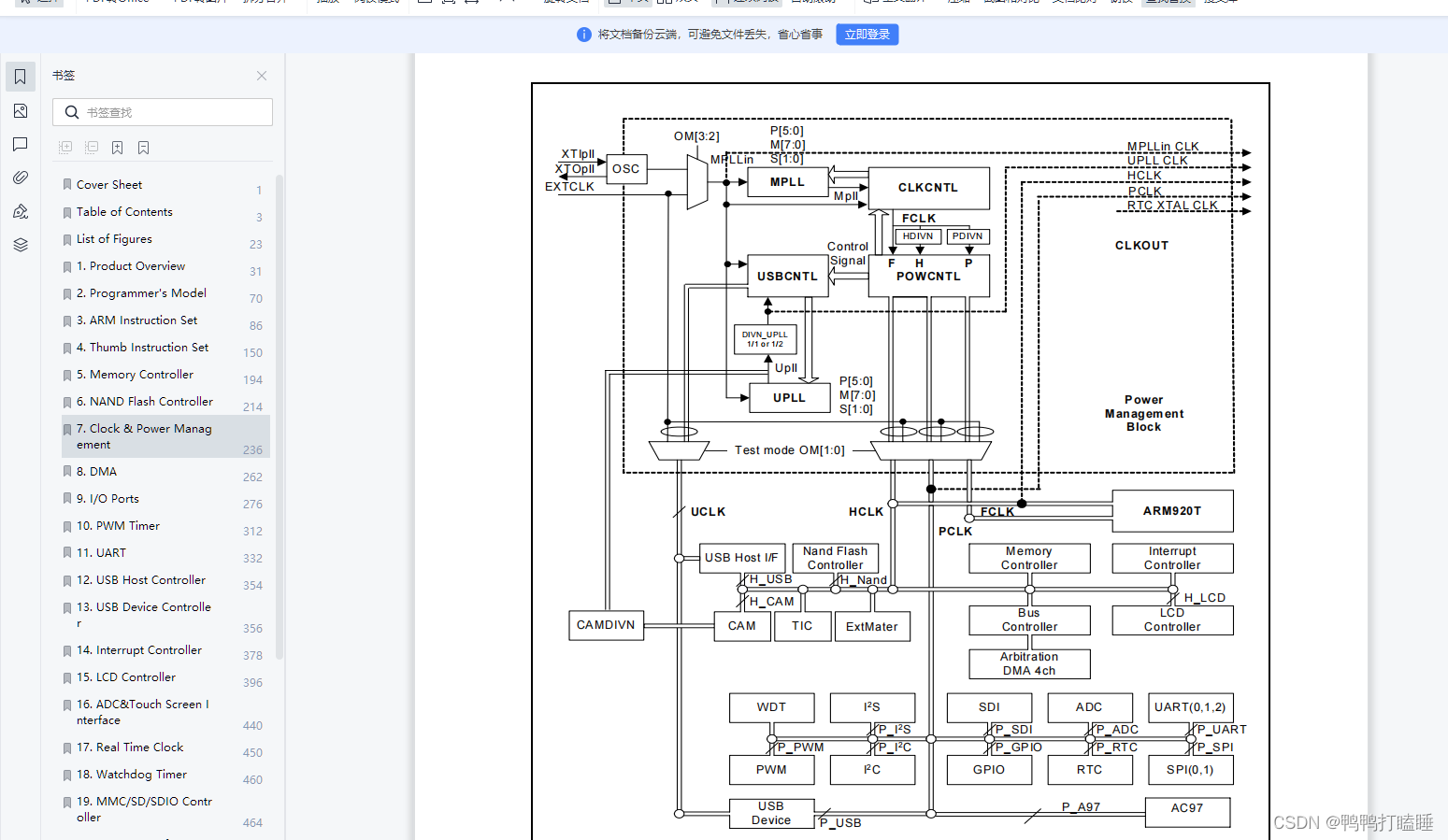This screenshot has width=1448, height=840.
Task: Click the CLKCNTL block in diagram
Action: click(928, 188)
